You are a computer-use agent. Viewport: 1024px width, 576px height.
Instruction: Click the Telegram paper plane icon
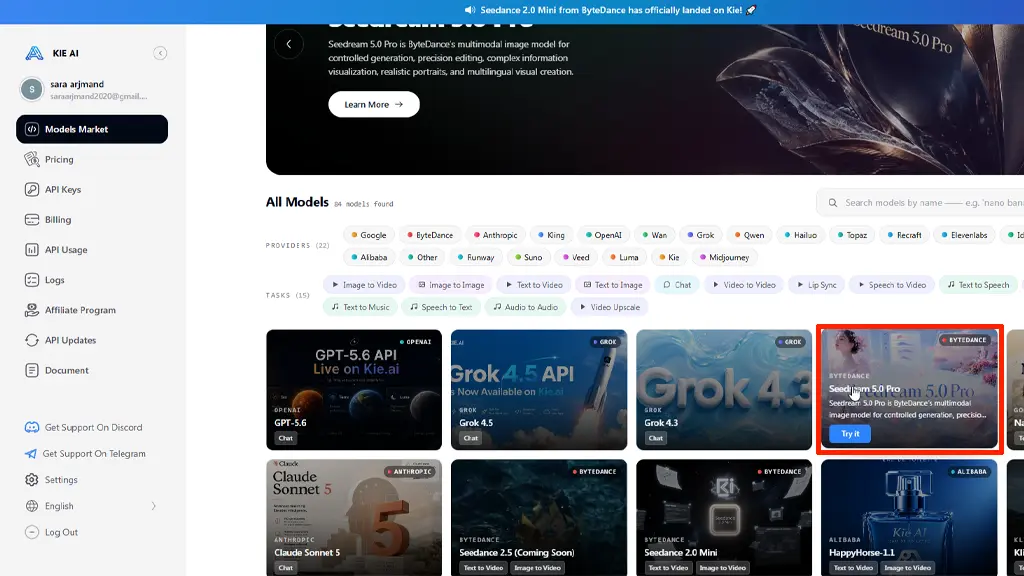tap(31, 453)
